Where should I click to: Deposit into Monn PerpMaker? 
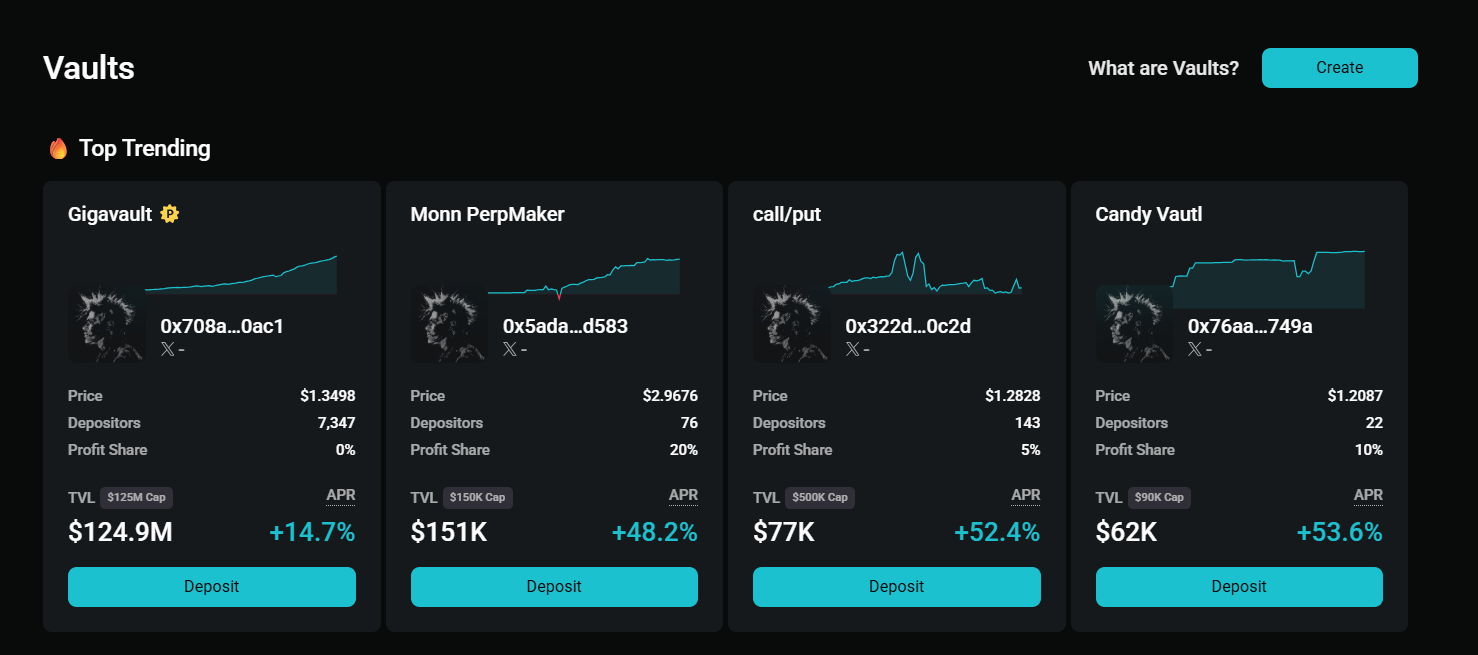(x=554, y=587)
